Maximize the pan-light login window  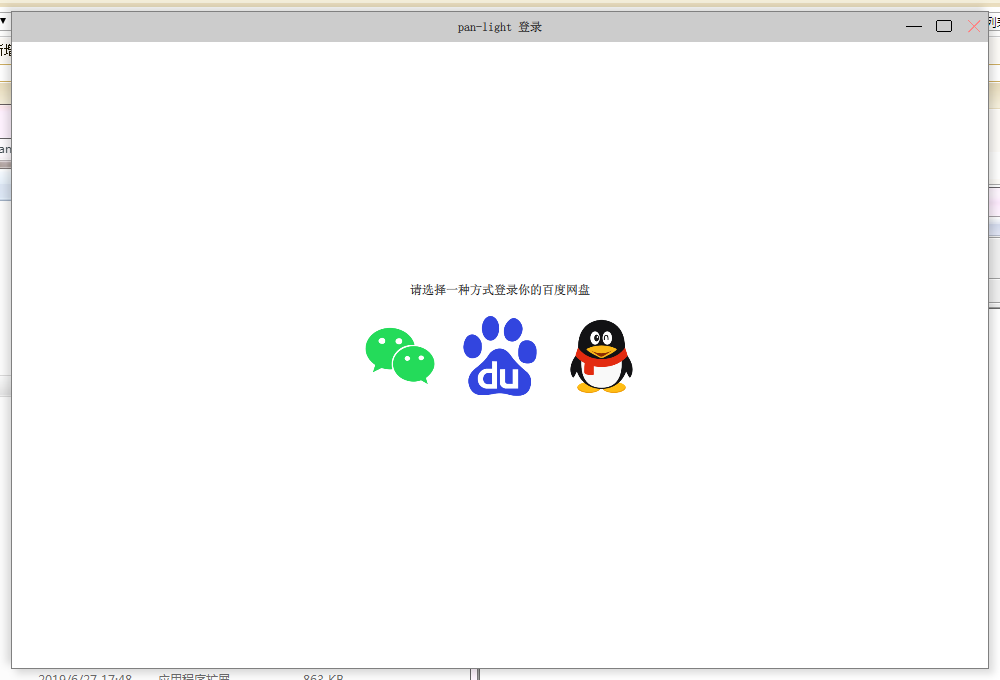(944, 26)
